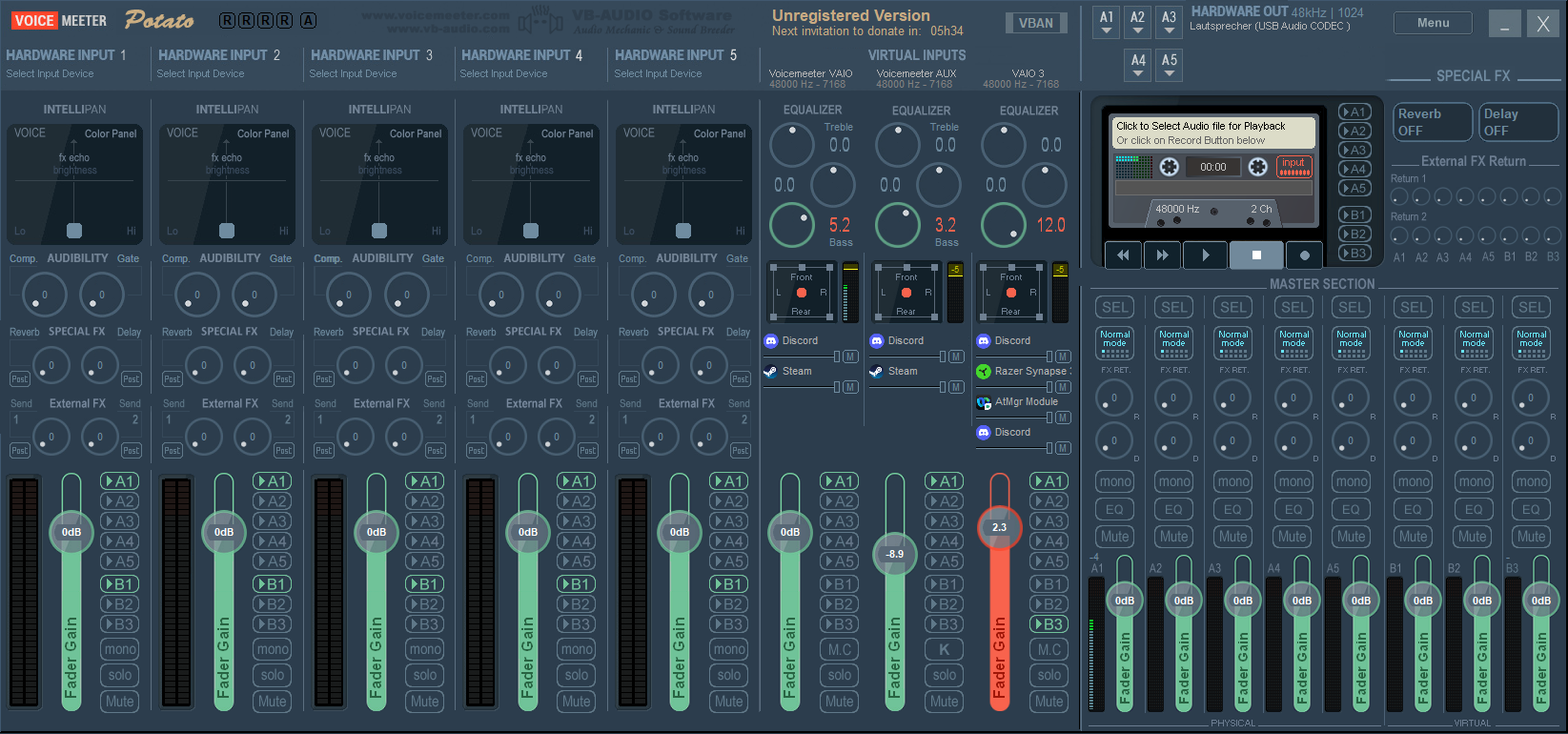The image size is (1568, 734).
Task: Click the cassette Record button
Action: tap(1304, 255)
